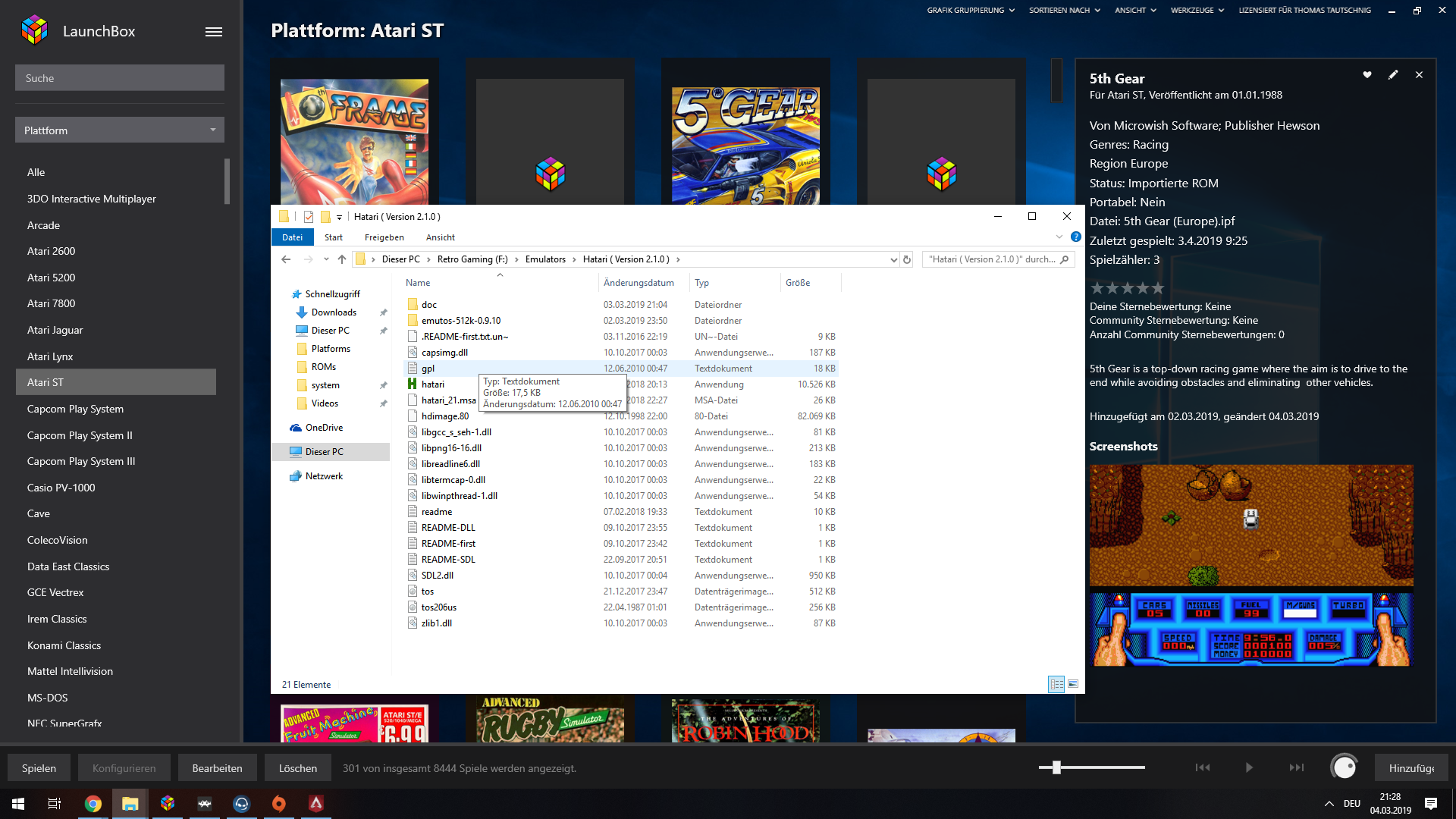This screenshot has width=1456, height=819.
Task: Select the tos206us file
Action: [x=439, y=607]
